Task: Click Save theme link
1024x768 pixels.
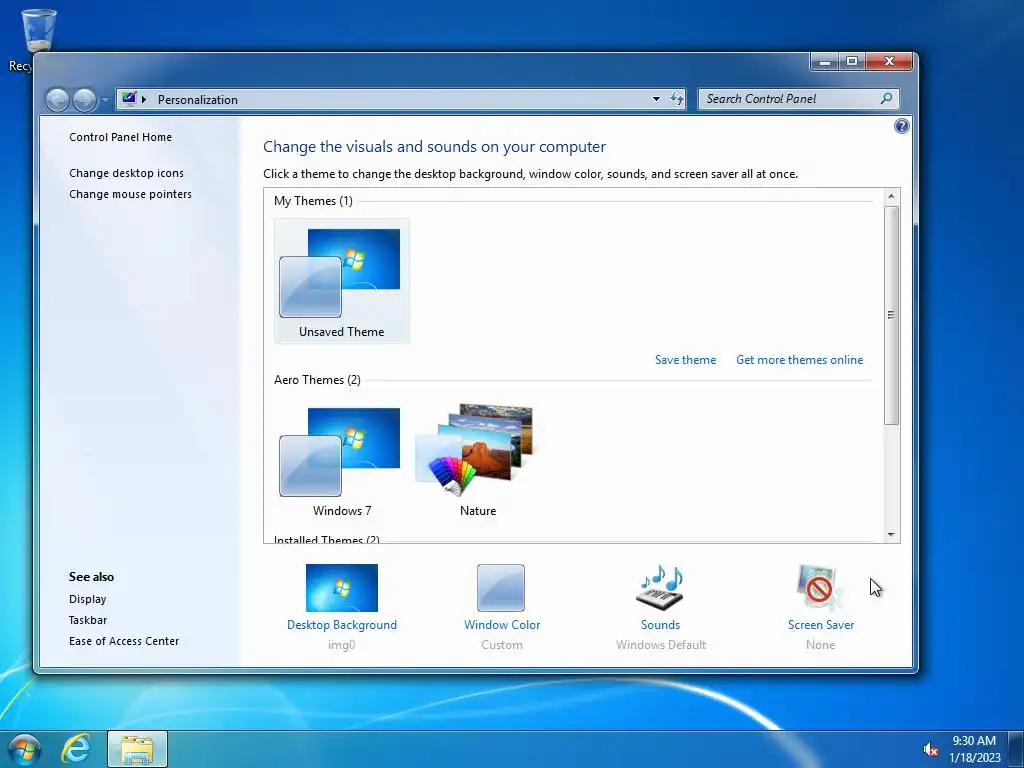Action: click(x=685, y=360)
